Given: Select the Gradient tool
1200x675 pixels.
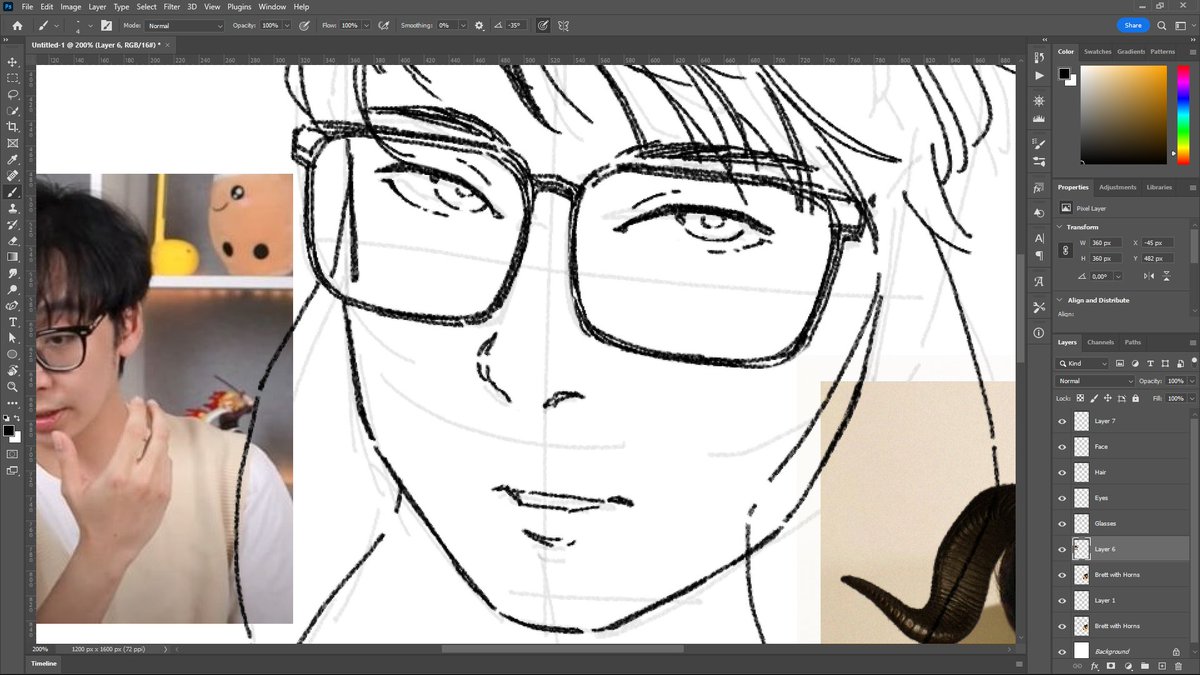Looking at the screenshot, I should click(x=13, y=256).
